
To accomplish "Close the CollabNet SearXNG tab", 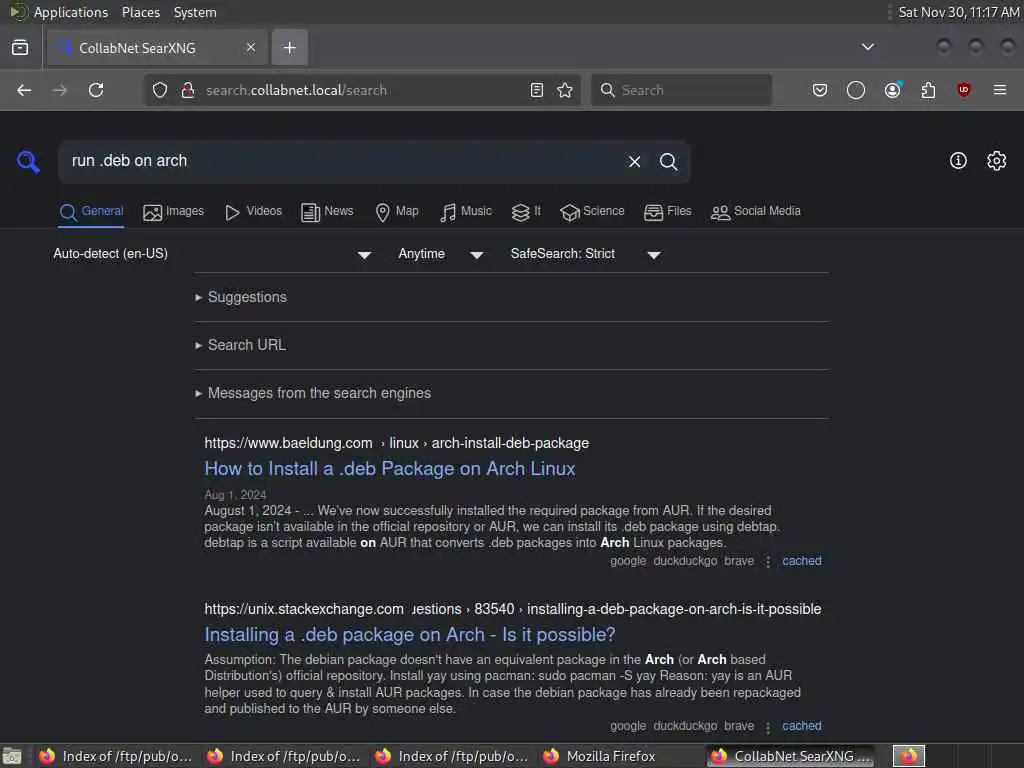I will point(251,47).
